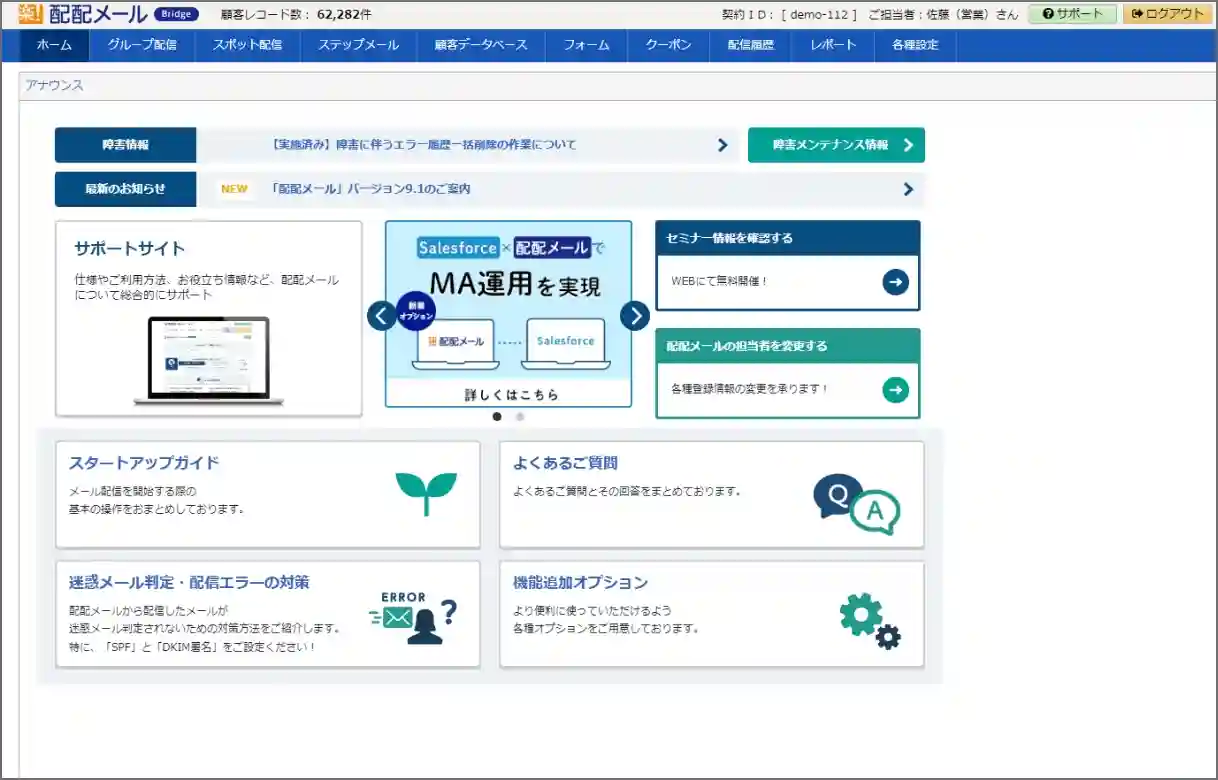This screenshot has width=1218, height=780.
Task: Click the arrow icon on 配配メールの担当者を変更する panel
Action: click(895, 390)
